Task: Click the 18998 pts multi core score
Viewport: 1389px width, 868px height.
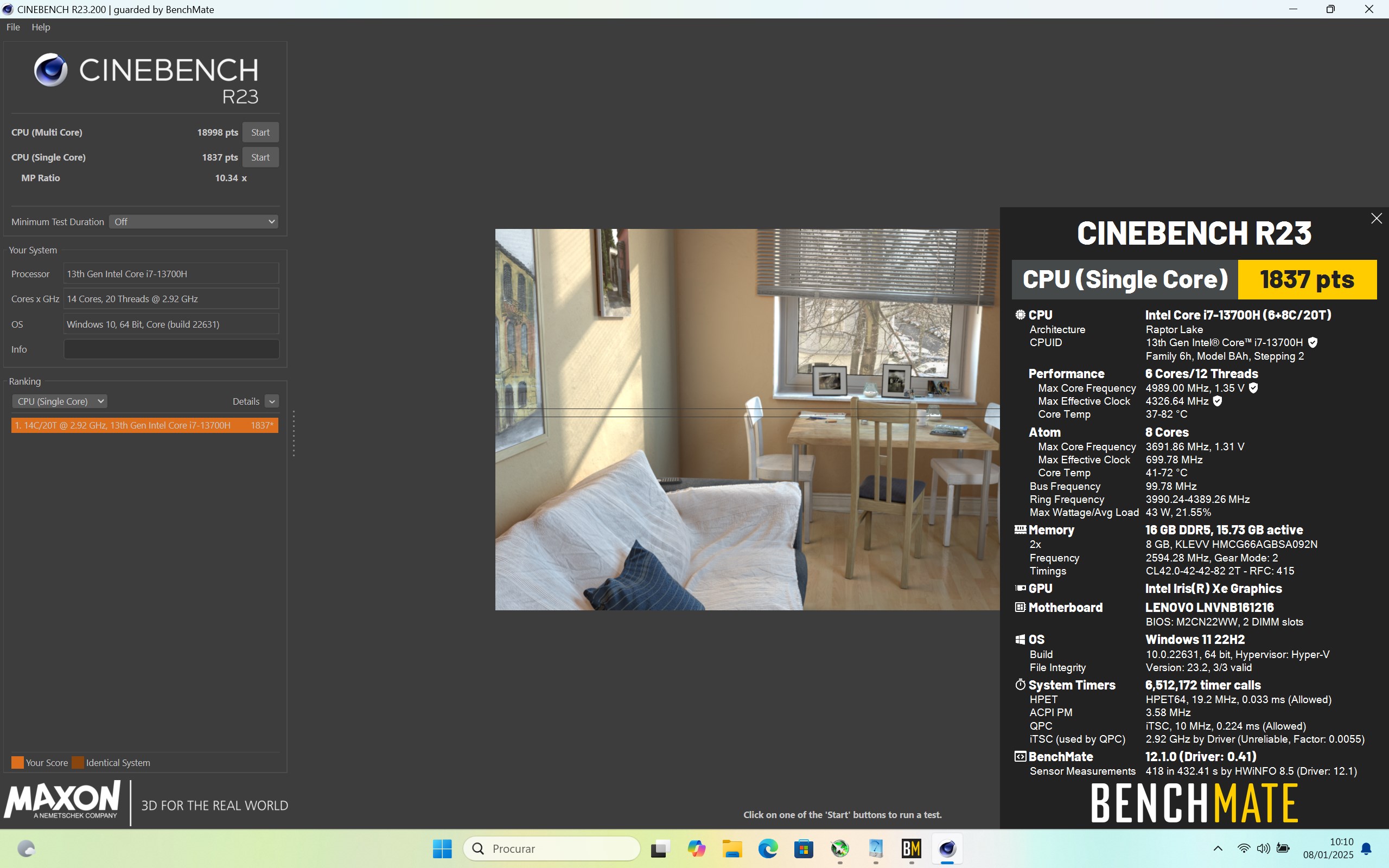Action: pos(218,132)
